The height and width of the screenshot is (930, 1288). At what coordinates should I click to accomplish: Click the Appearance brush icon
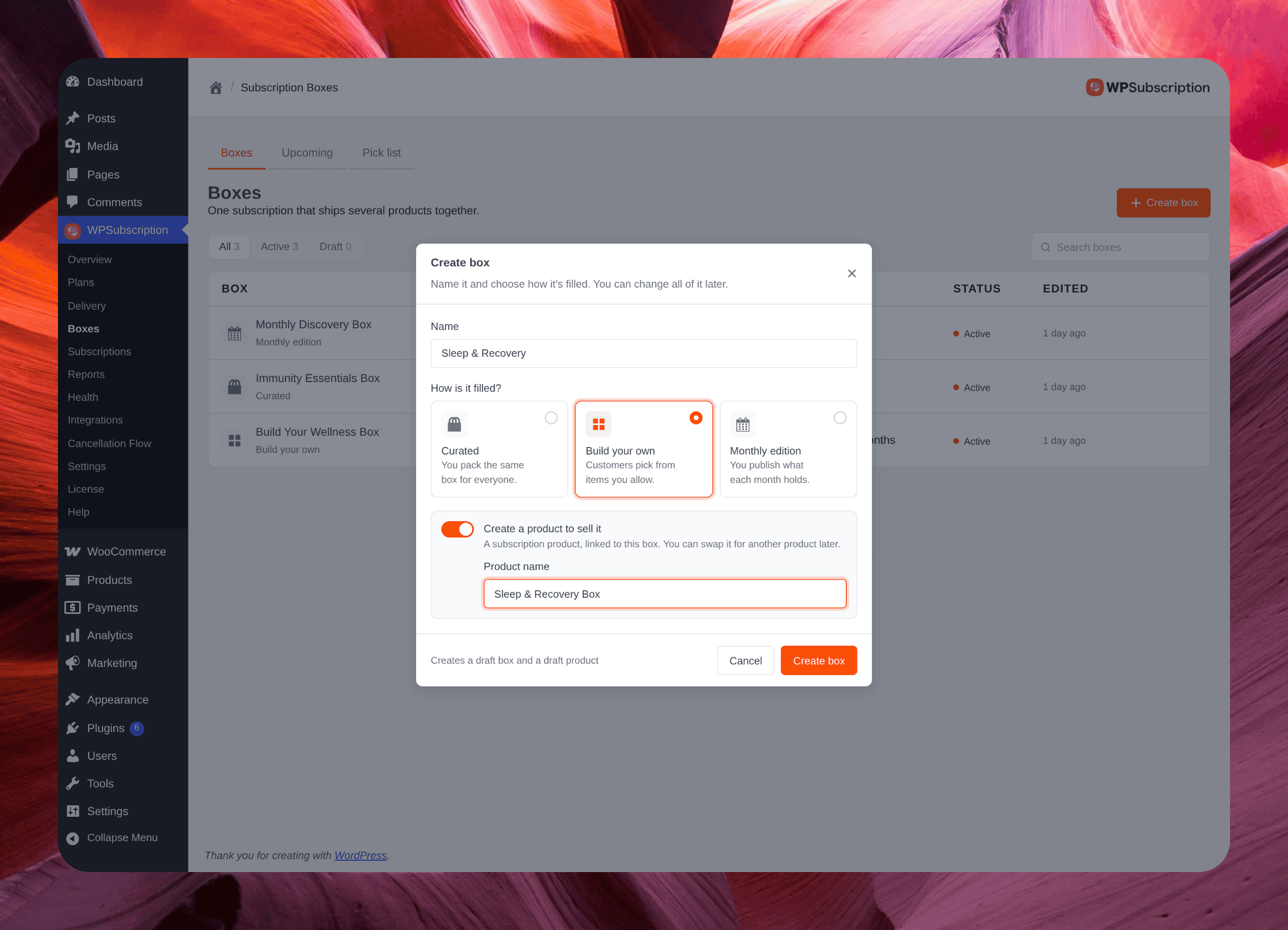tap(72, 699)
